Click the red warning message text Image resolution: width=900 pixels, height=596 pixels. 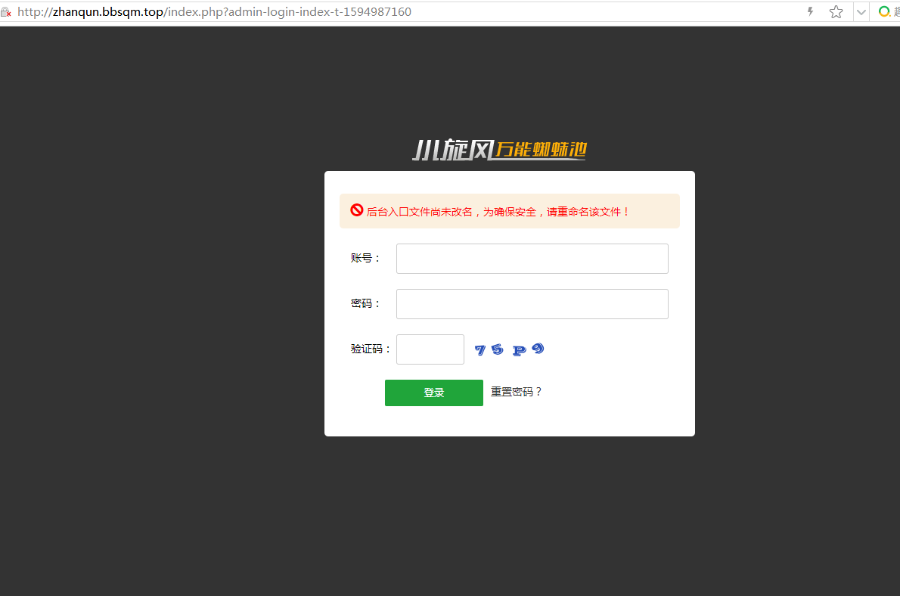tap(498, 212)
